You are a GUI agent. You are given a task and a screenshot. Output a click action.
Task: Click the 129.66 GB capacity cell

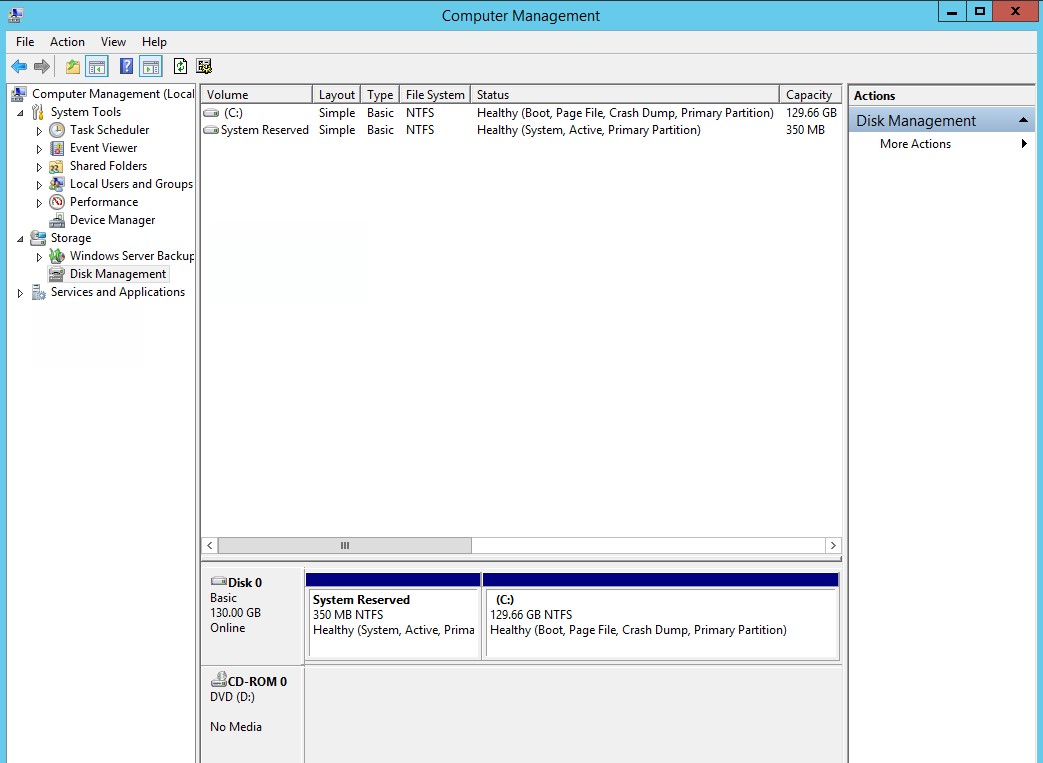click(x=811, y=113)
